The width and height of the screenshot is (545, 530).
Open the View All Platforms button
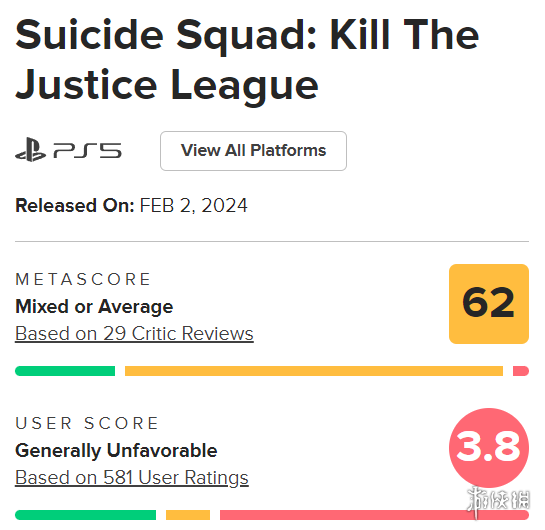click(253, 151)
